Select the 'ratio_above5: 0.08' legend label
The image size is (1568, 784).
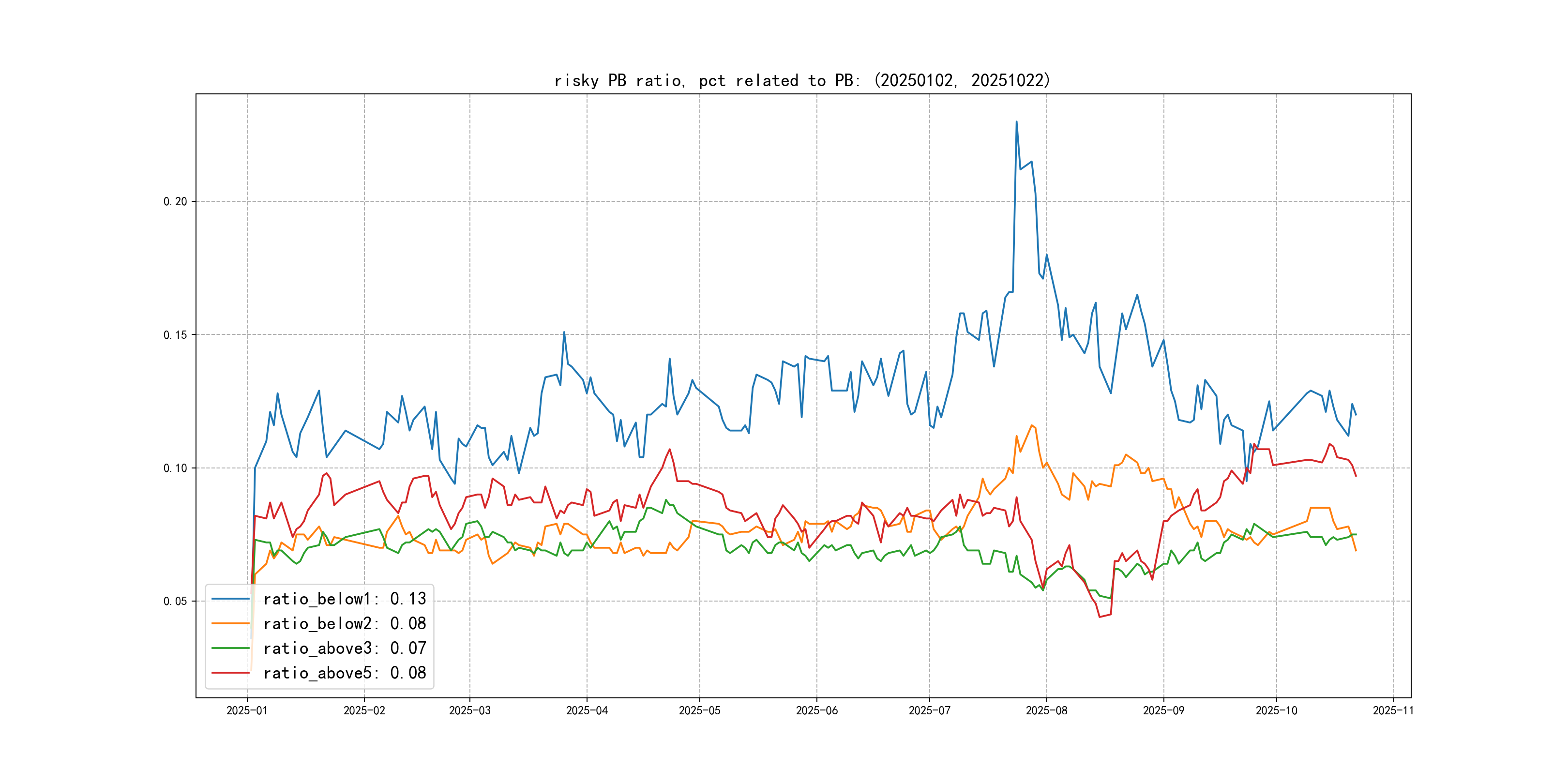click(345, 673)
